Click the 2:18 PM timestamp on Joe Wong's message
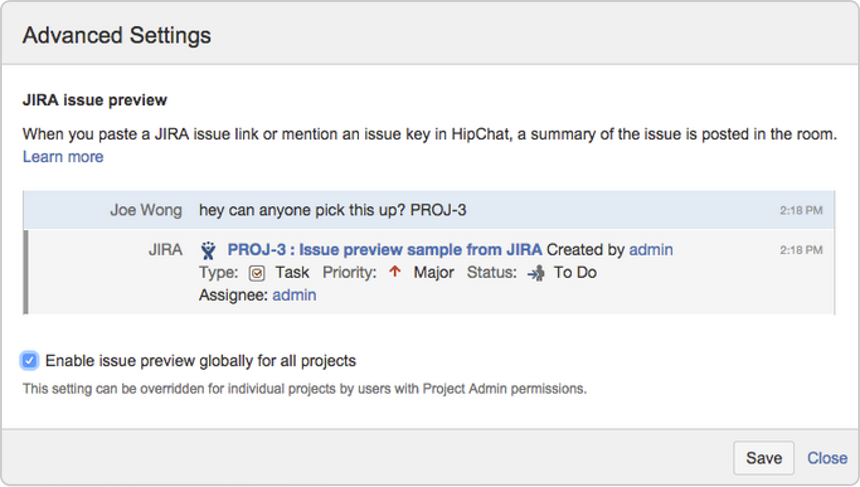This screenshot has height=487, width=860. (801, 211)
